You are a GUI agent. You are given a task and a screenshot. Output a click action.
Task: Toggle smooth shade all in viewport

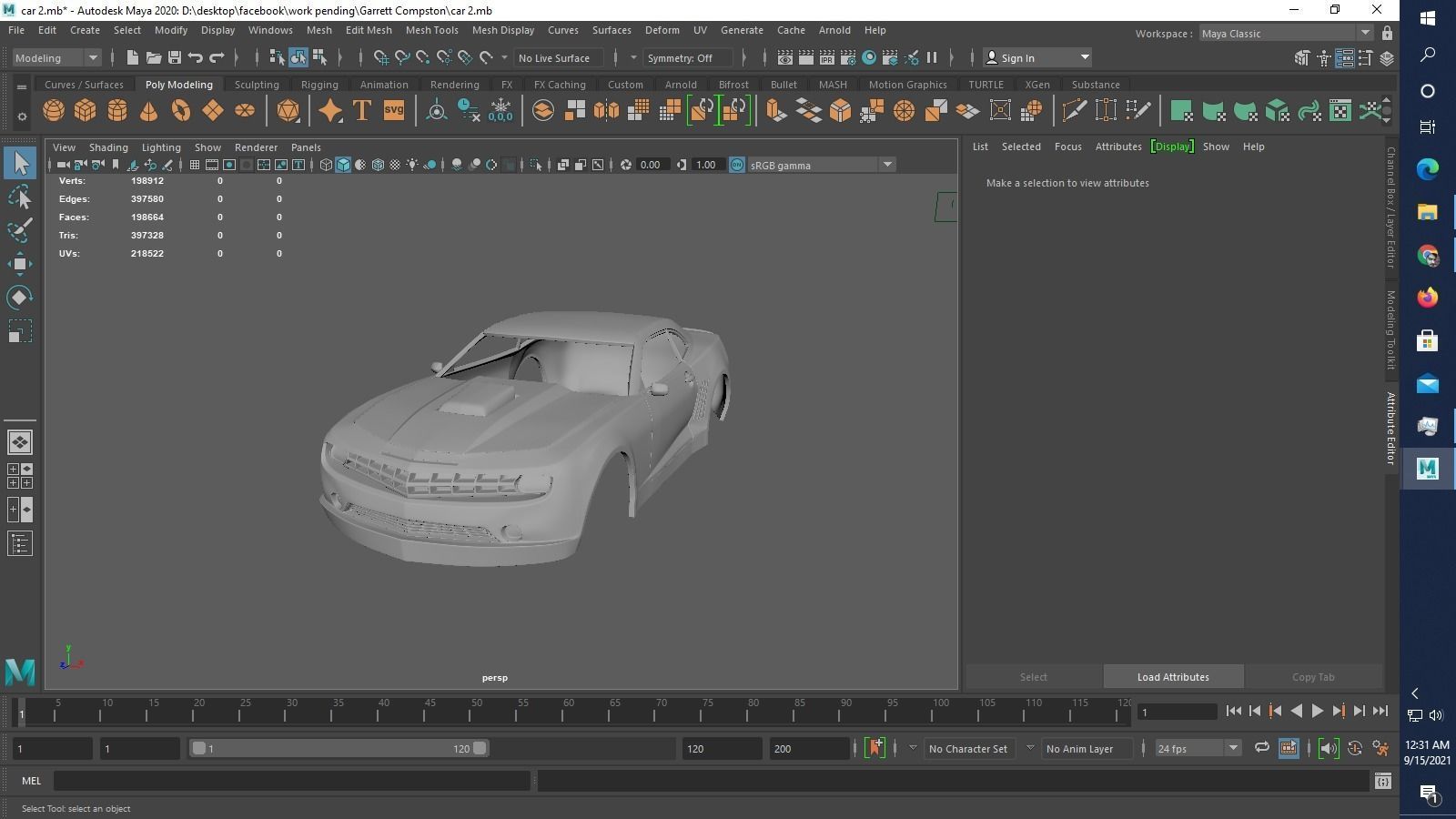pyautogui.click(x=343, y=165)
